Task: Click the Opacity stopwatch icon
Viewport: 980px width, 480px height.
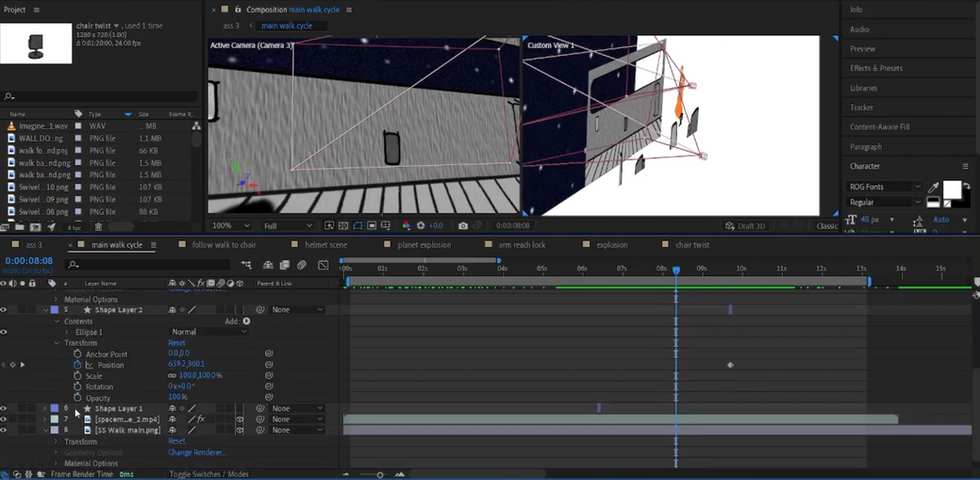Action: (x=78, y=398)
